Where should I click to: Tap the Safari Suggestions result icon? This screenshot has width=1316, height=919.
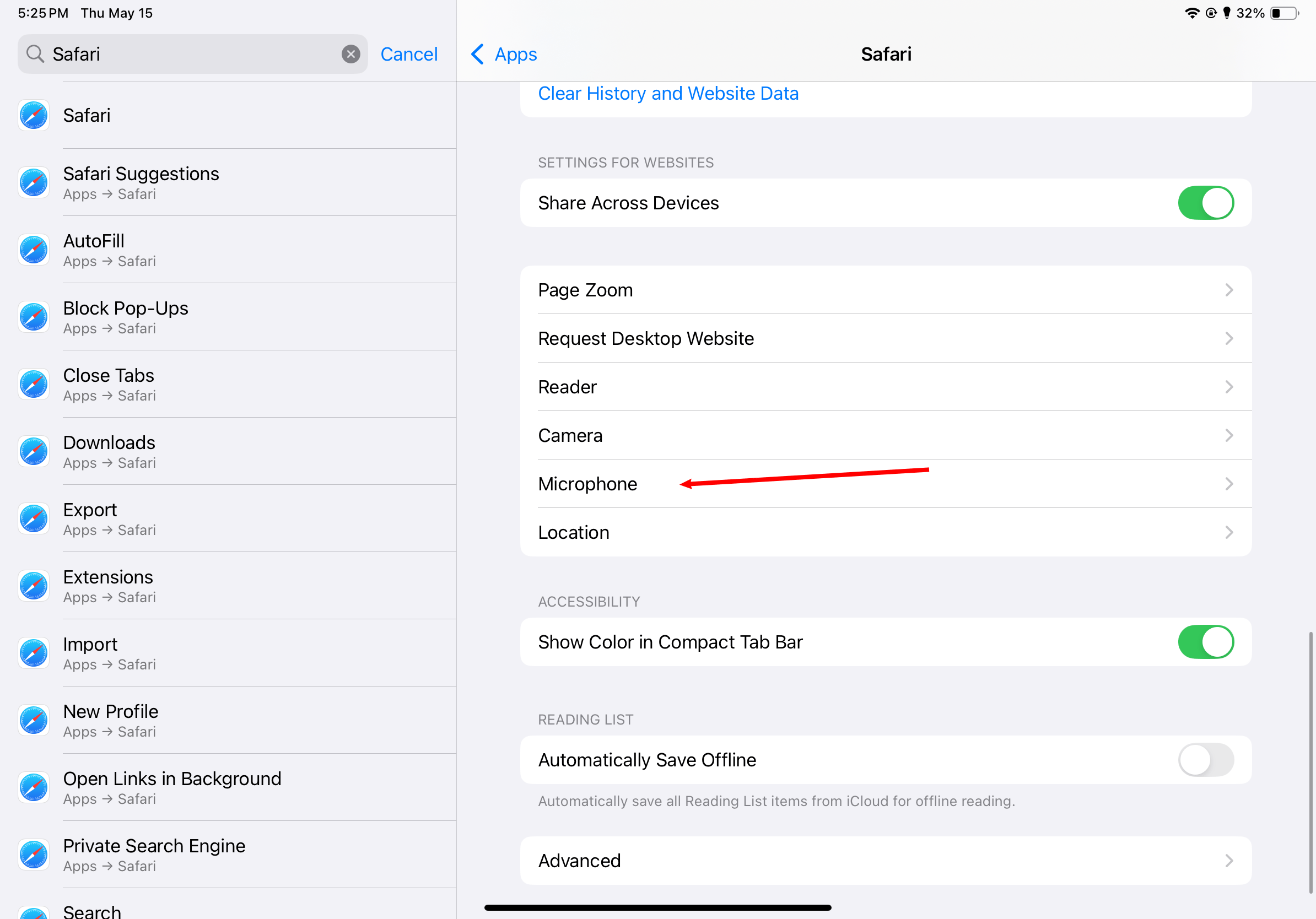click(x=33, y=183)
